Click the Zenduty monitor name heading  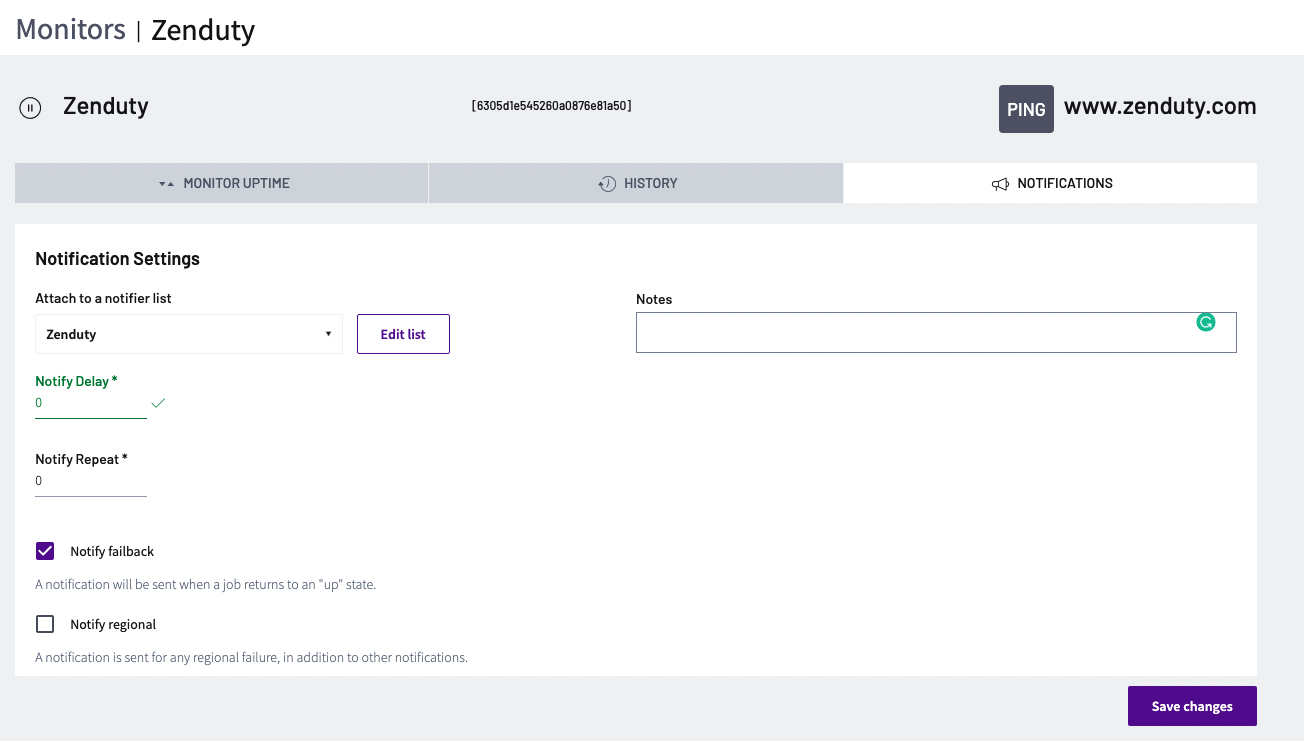tap(106, 105)
